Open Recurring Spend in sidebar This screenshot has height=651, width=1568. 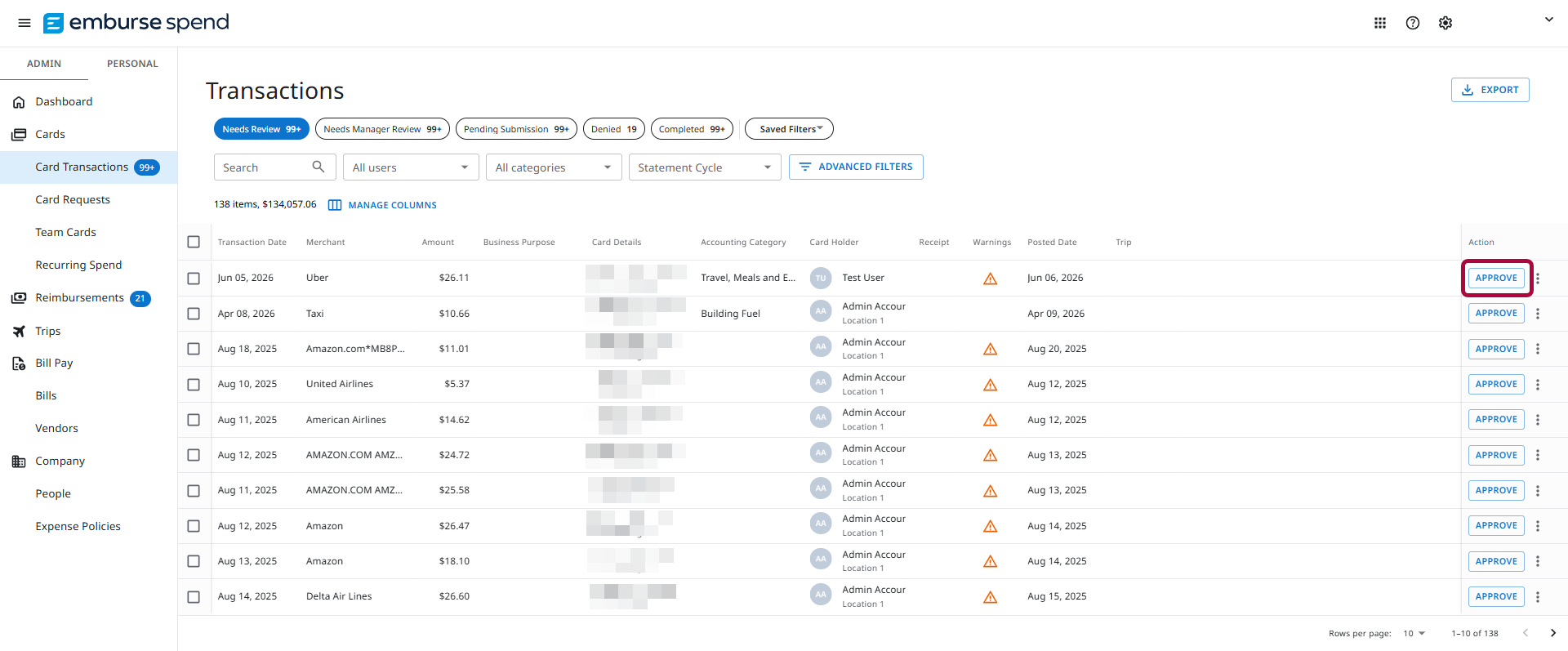coord(78,265)
